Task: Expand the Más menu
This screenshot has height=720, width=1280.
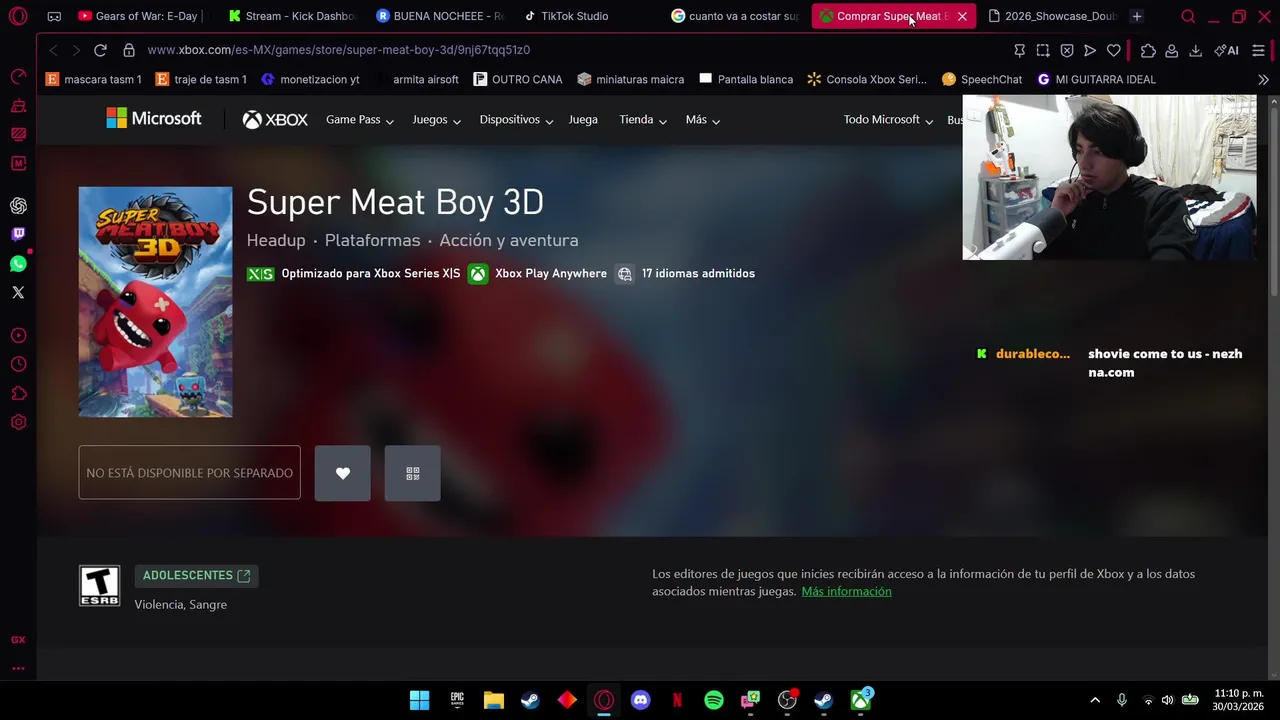Action: pos(703,120)
